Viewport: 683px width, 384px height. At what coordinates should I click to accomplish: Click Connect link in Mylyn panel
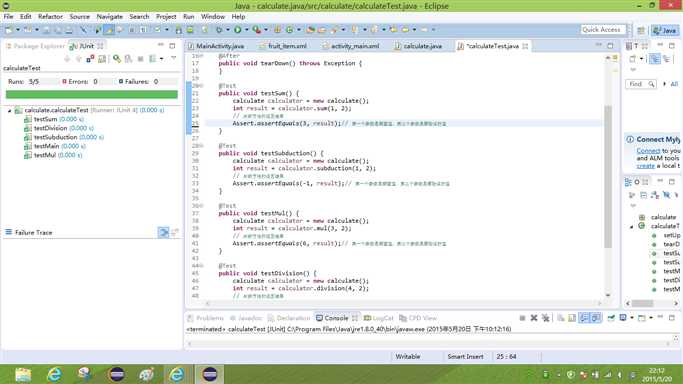pos(648,151)
